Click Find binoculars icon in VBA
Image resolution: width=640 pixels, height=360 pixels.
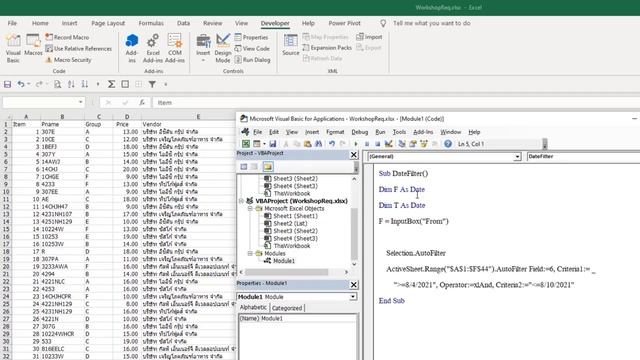coord(318,144)
